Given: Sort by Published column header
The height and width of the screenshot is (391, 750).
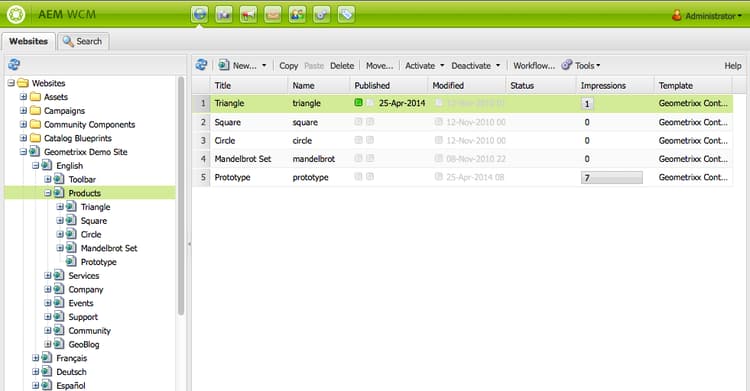Looking at the screenshot, I should click(x=389, y=85).
